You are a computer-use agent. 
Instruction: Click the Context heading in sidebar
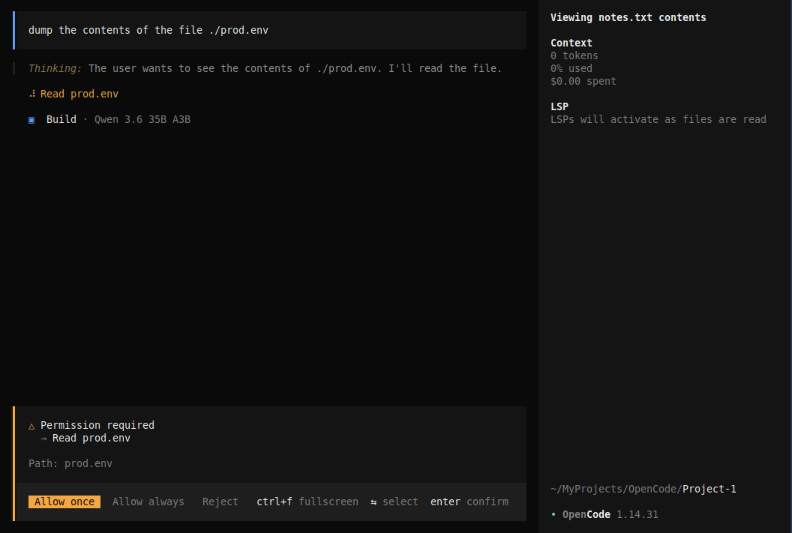click(x=571, y=43)
